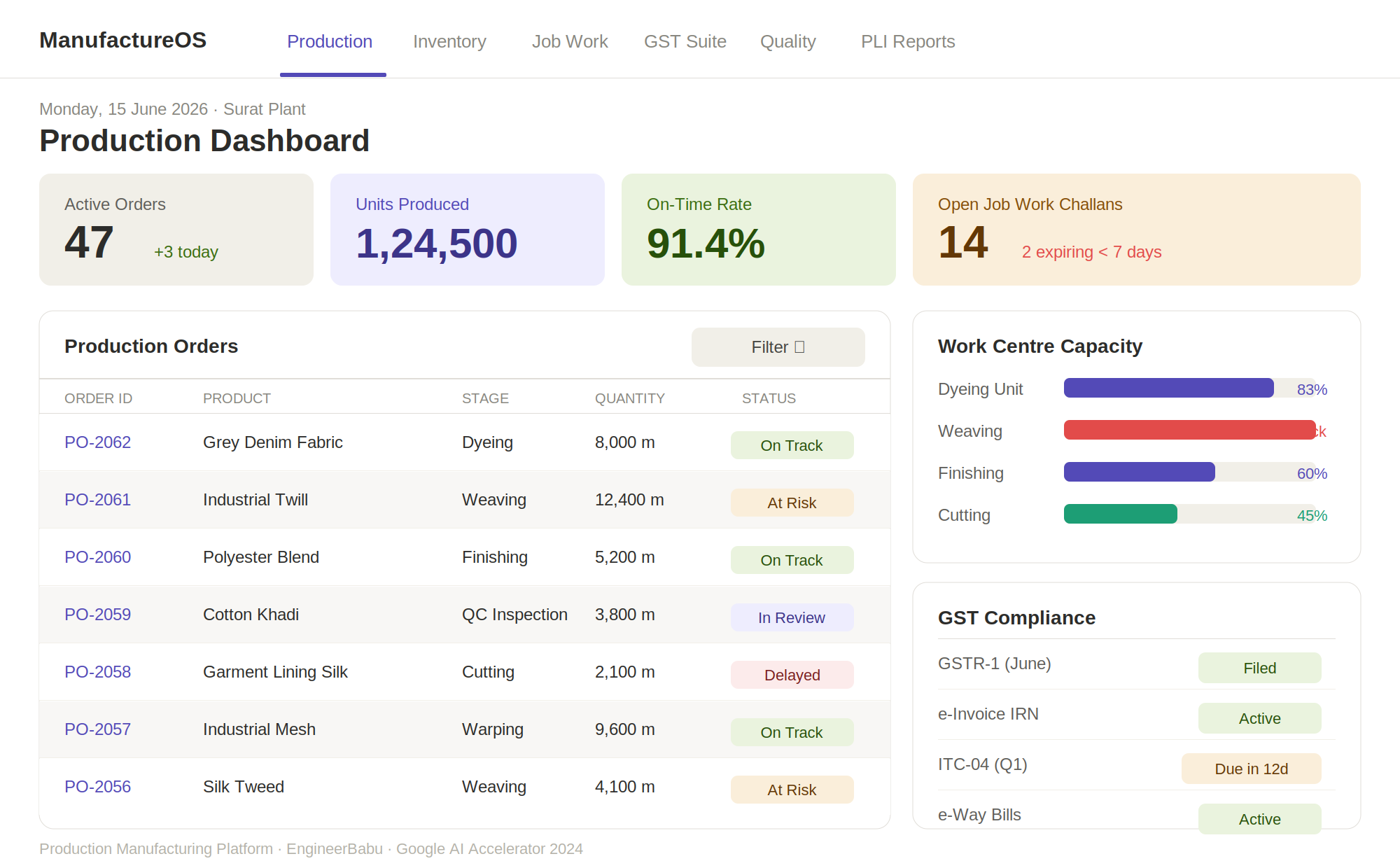Click the red Weaving capacity bar

[x=1190, y=430]
